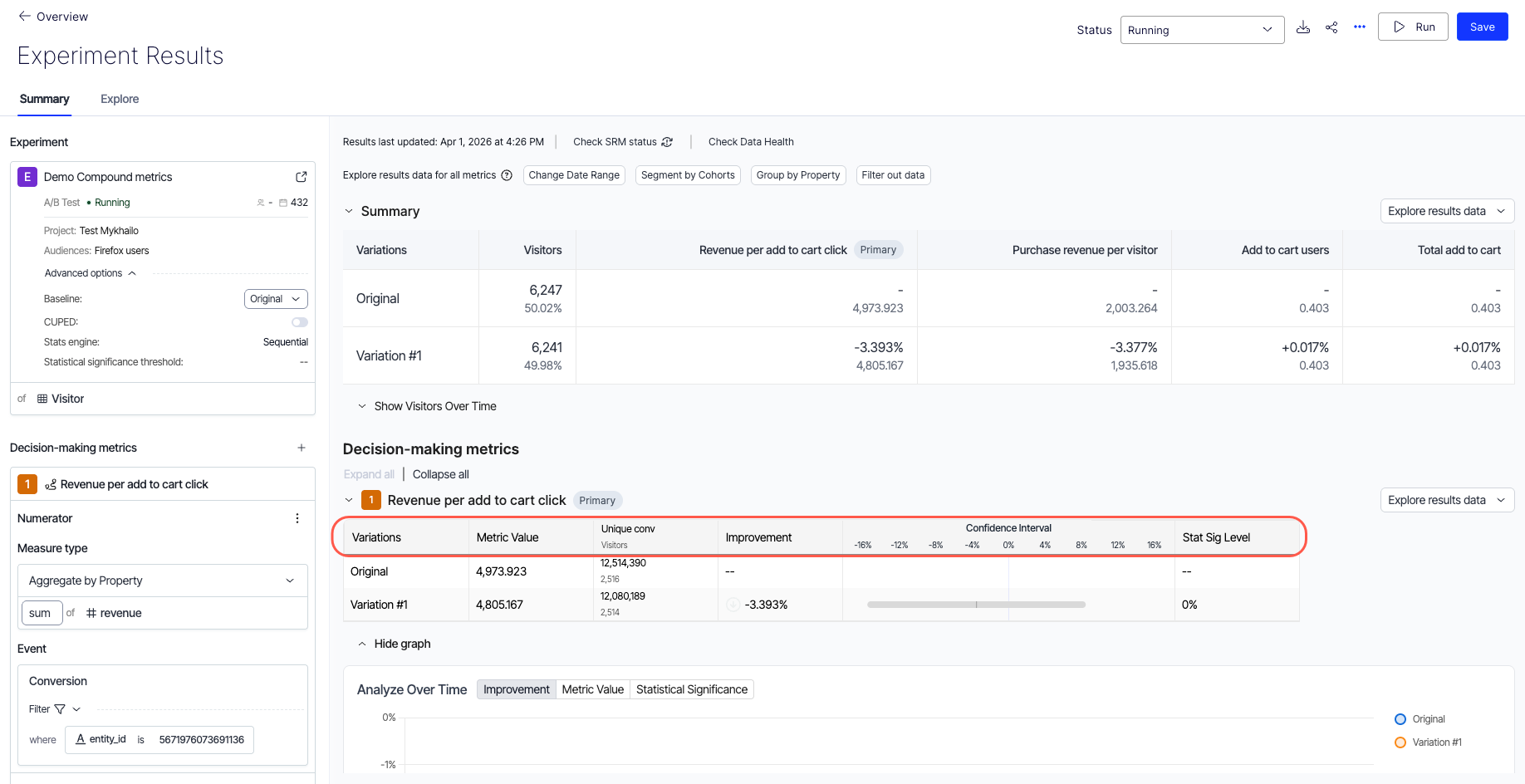
Task: Open the Numerator vertical dots menu
Action: (297, 518)
